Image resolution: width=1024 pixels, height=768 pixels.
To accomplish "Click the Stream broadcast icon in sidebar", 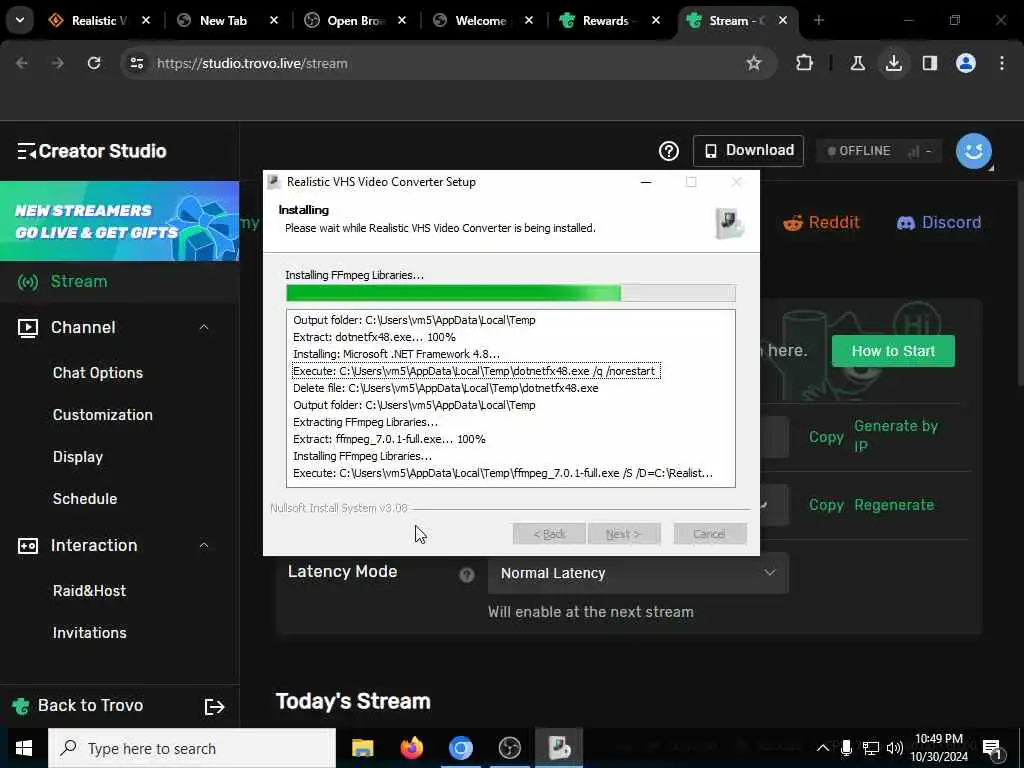I will (27, 282).
